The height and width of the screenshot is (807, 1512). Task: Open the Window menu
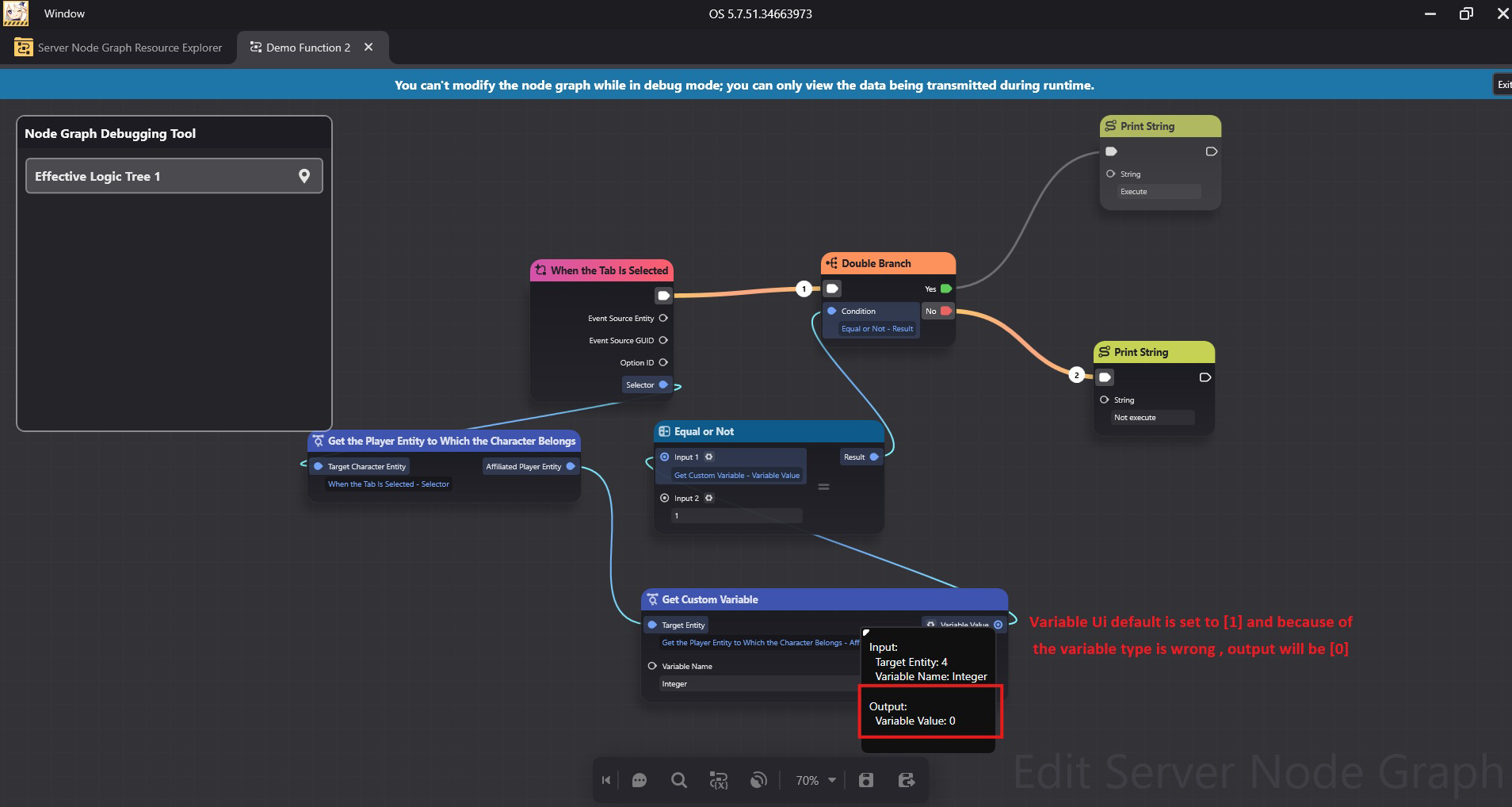tap(64, 13)
